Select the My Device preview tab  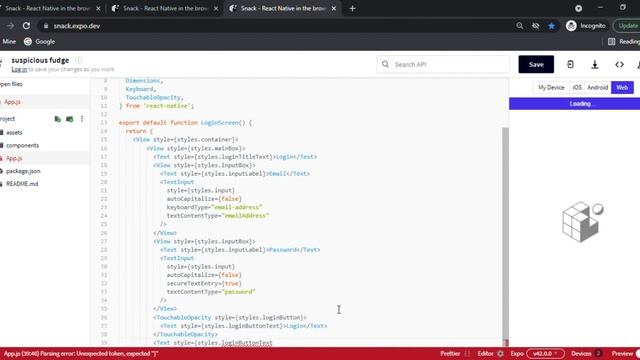point(551,87)
